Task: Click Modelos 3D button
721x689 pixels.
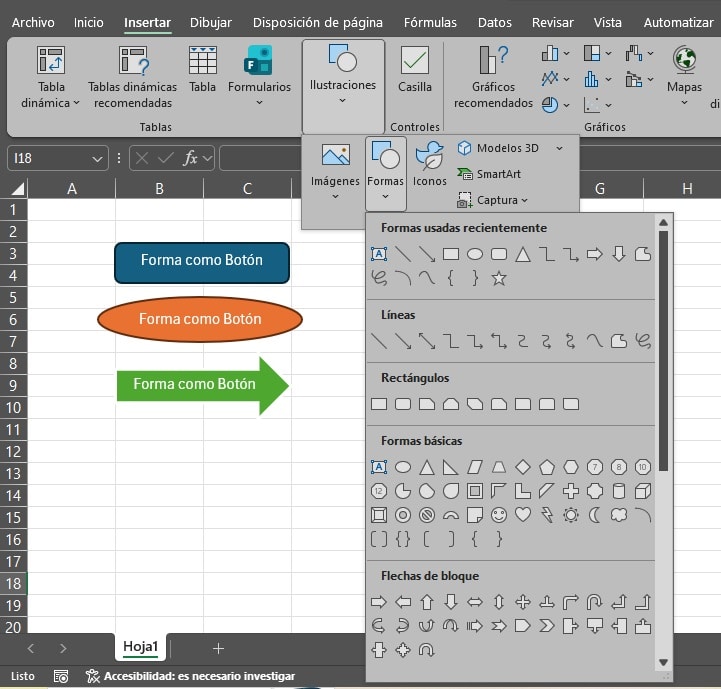Action: 499,148
